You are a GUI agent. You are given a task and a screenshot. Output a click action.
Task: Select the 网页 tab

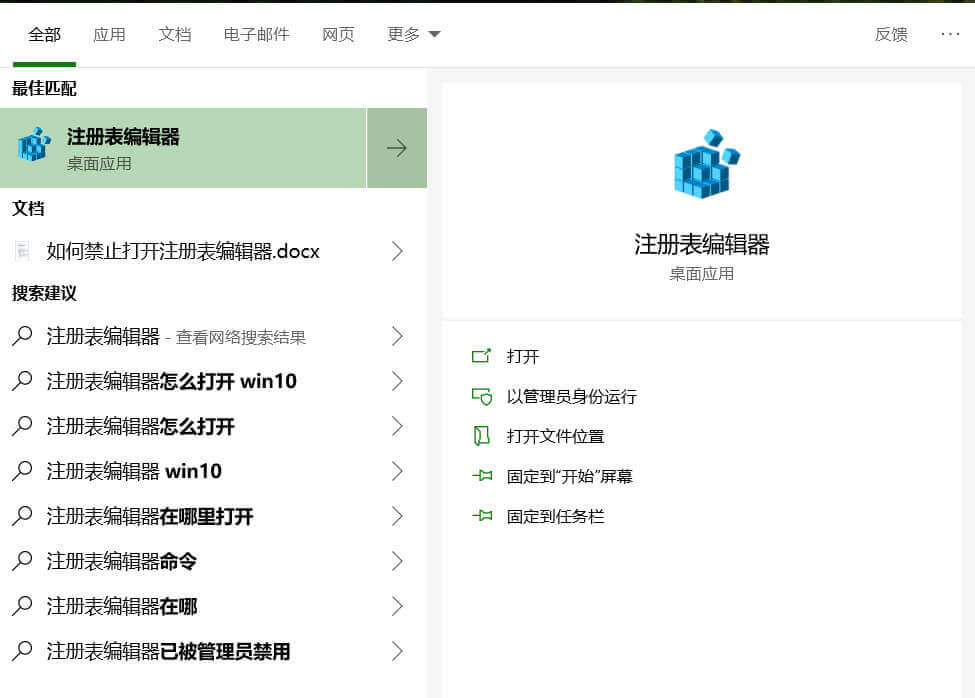coord(338,34)
